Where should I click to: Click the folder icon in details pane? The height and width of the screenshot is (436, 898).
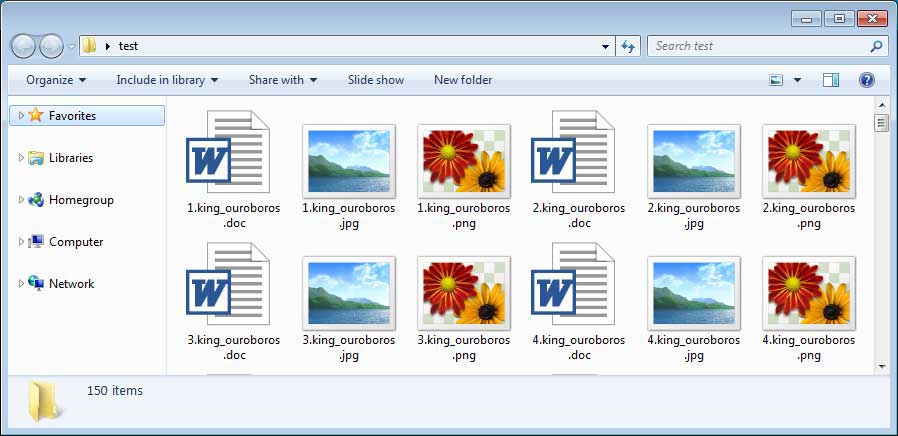point(44,400)
